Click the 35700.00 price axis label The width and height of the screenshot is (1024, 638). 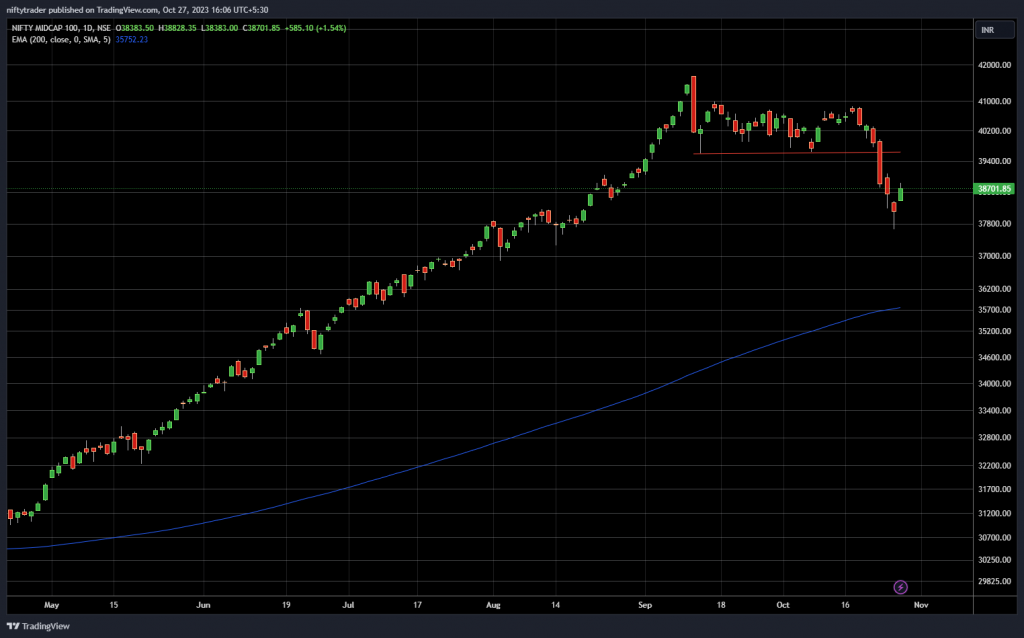pyautogui.click(x=995, y=310)
